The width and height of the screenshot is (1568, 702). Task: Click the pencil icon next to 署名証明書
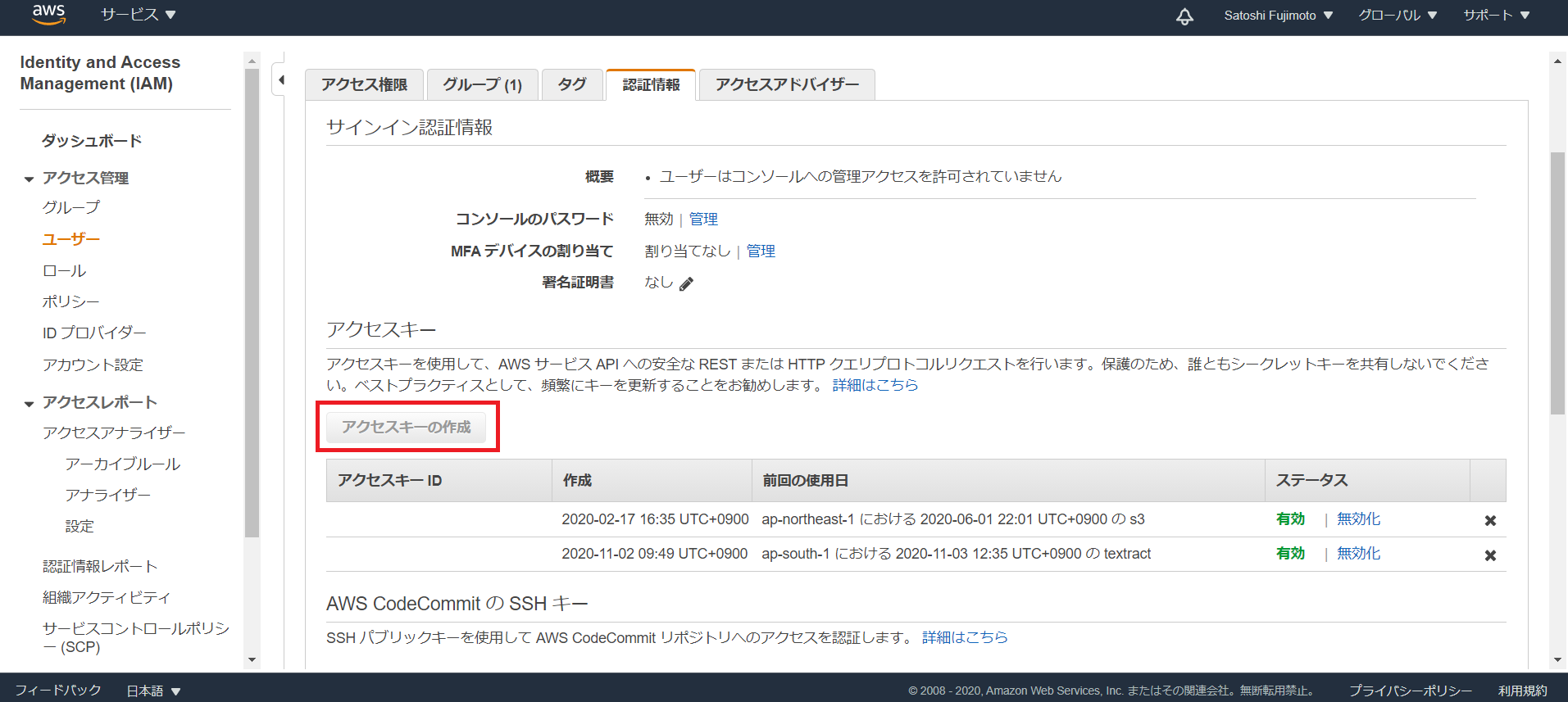pos(686,283)
